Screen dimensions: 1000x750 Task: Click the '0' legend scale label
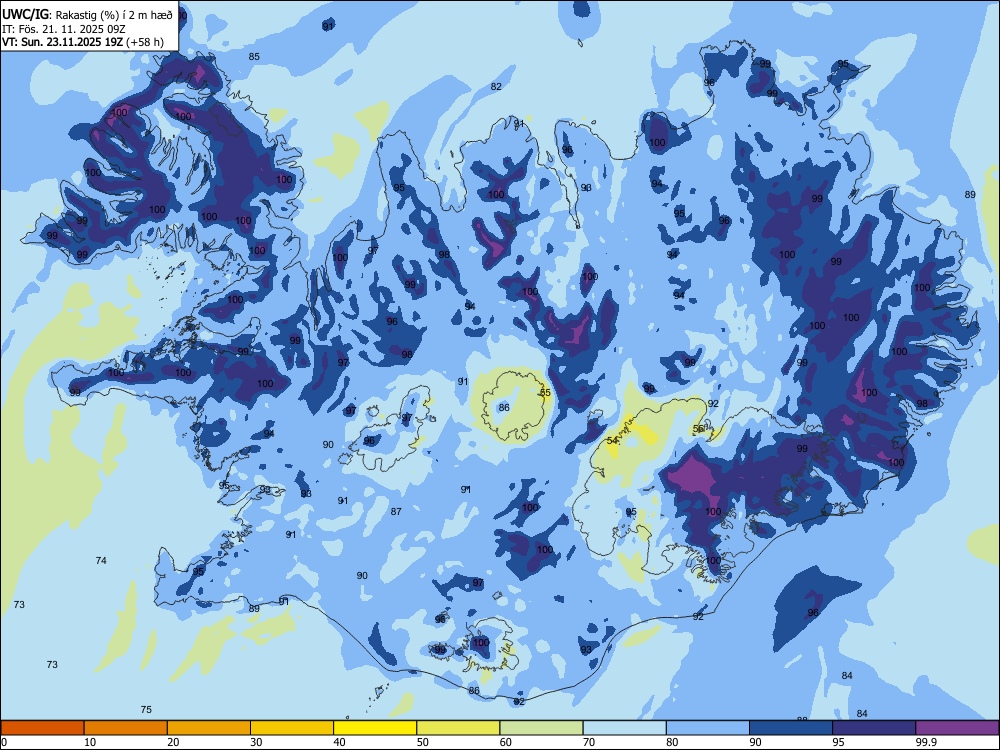pos(3,742)
